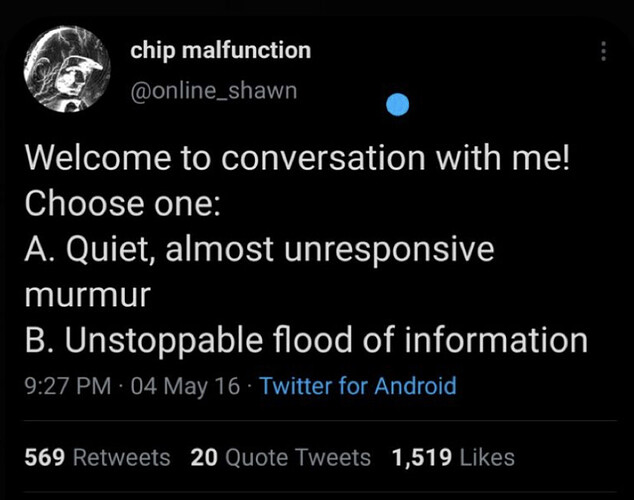View the 569 Retweets list
This screenshot has height=500, width=634.
(97, 458)
